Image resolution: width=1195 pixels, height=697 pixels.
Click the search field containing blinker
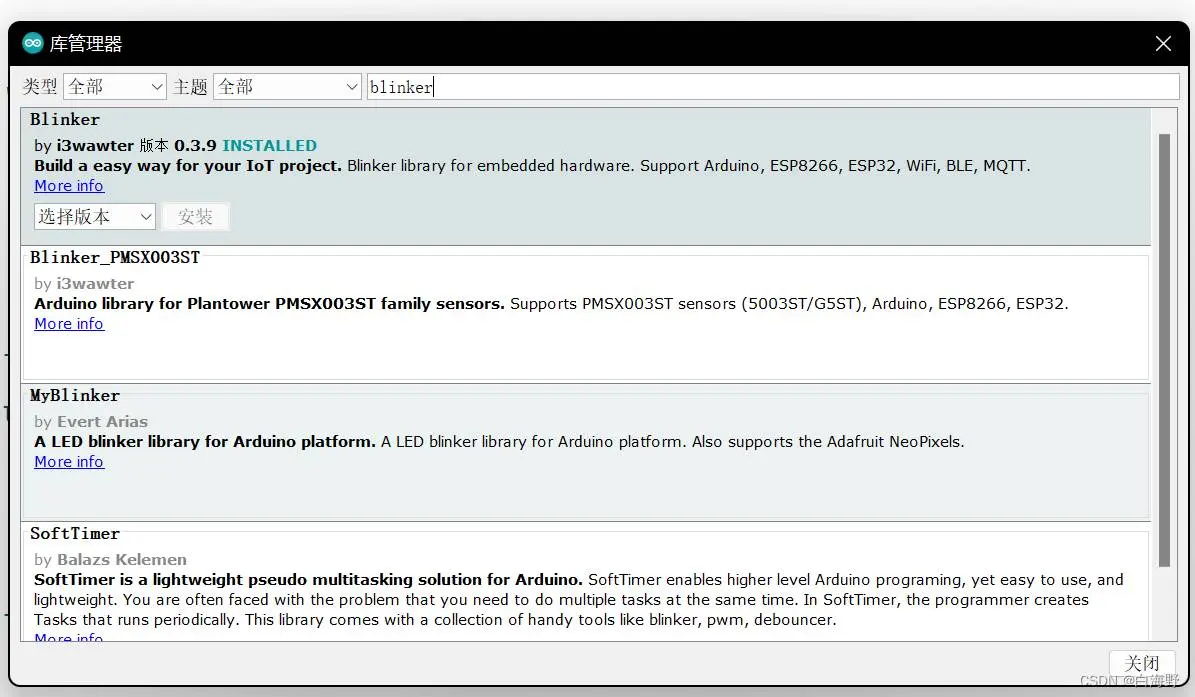point(773,87)
